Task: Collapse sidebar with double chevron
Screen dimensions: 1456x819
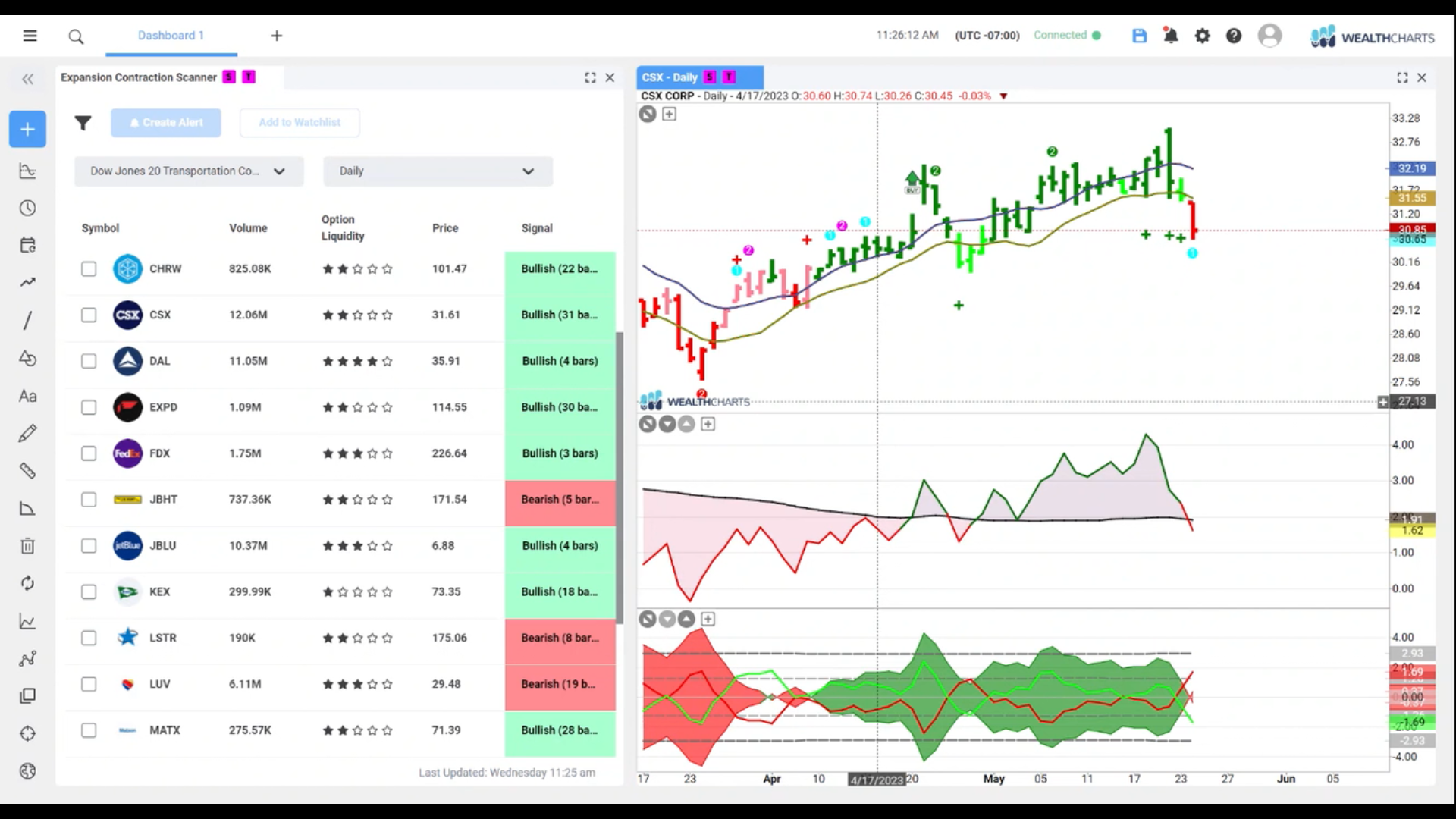Action: (x=28, y=79)
